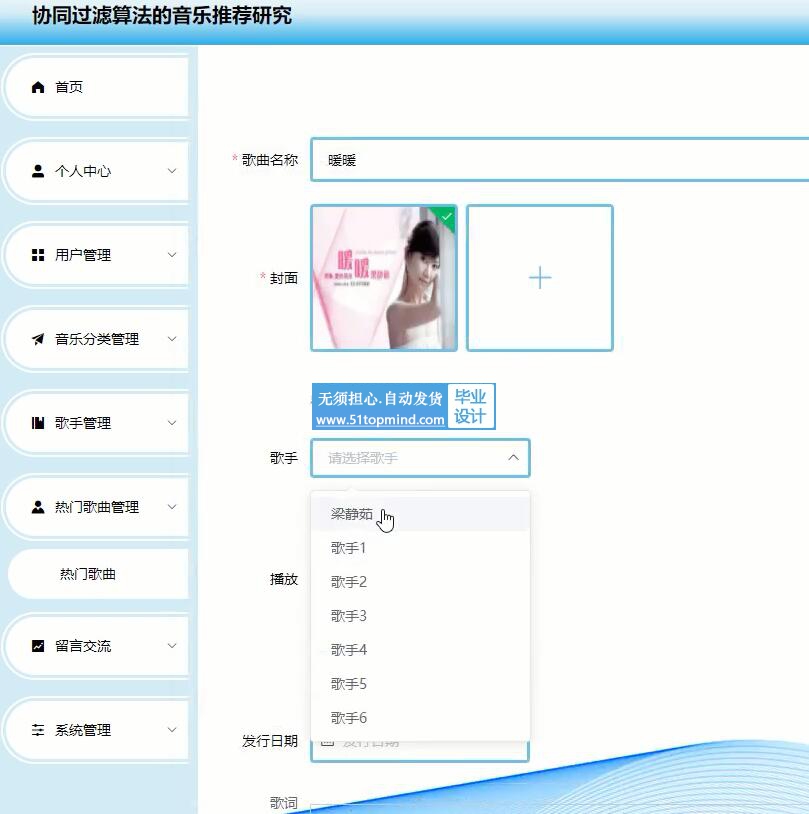Choose 歌手3 in the dropdown list
809x814 pixels.
[x=349, y=616]
